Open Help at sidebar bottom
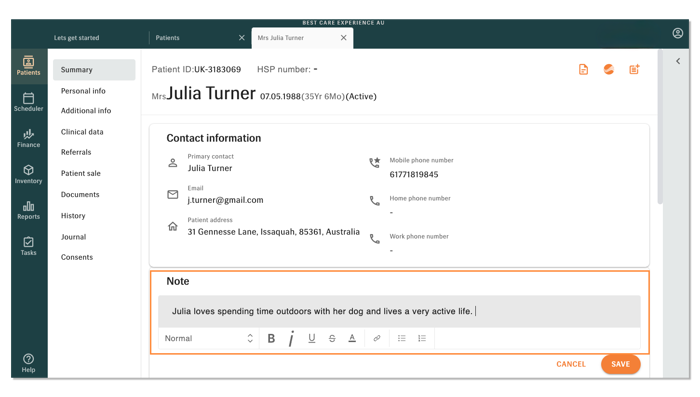 tap(29, 363)
